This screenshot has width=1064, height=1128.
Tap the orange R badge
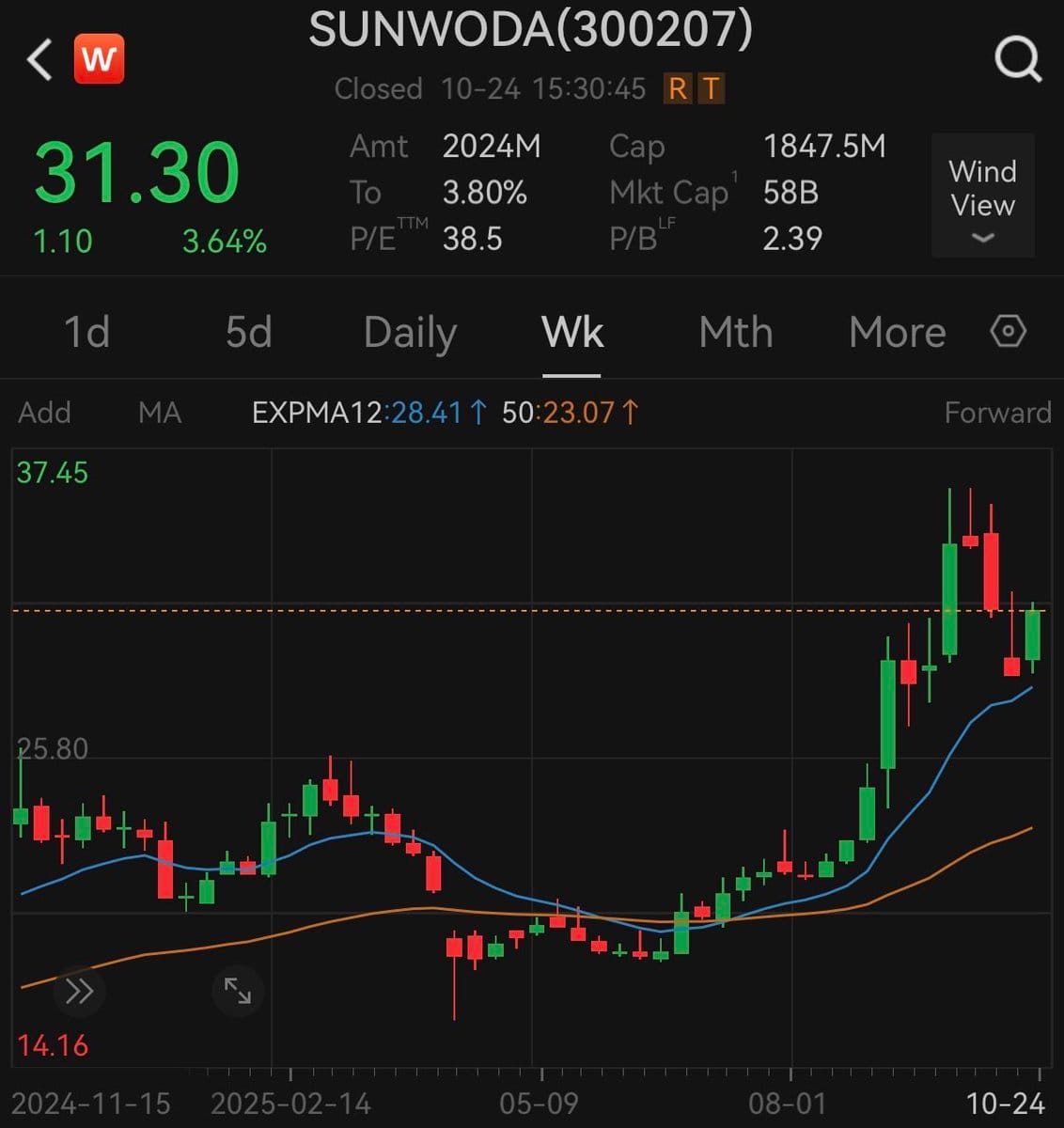[677, 88]
